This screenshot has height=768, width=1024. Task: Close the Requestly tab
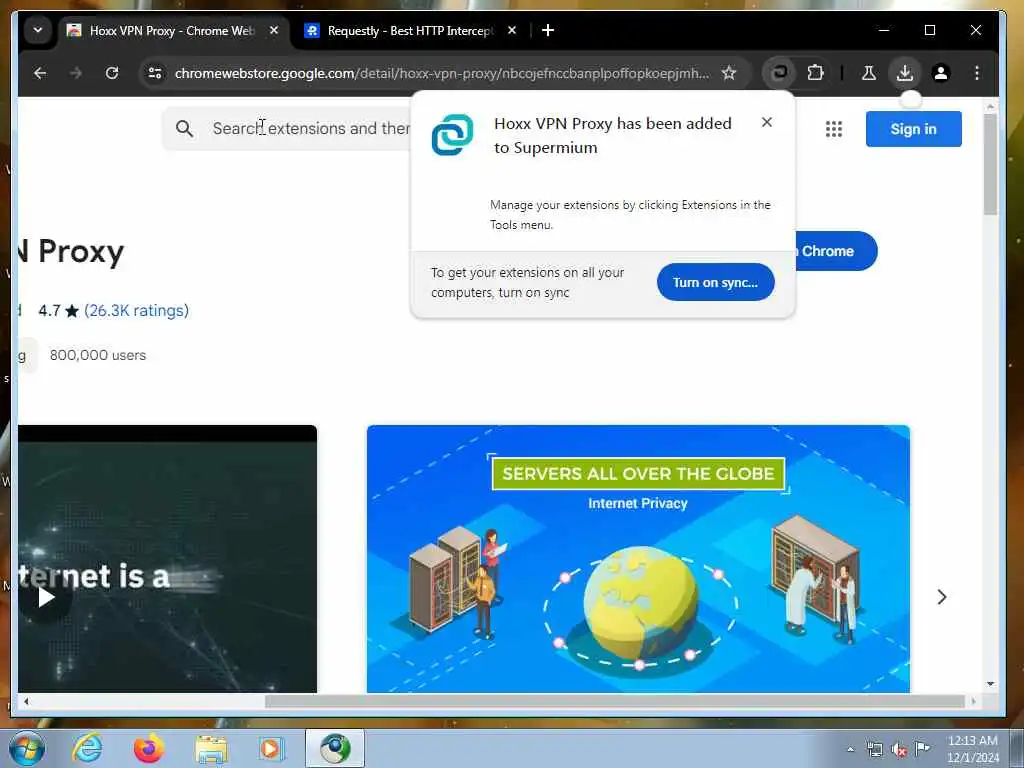[x=512, y=31]
